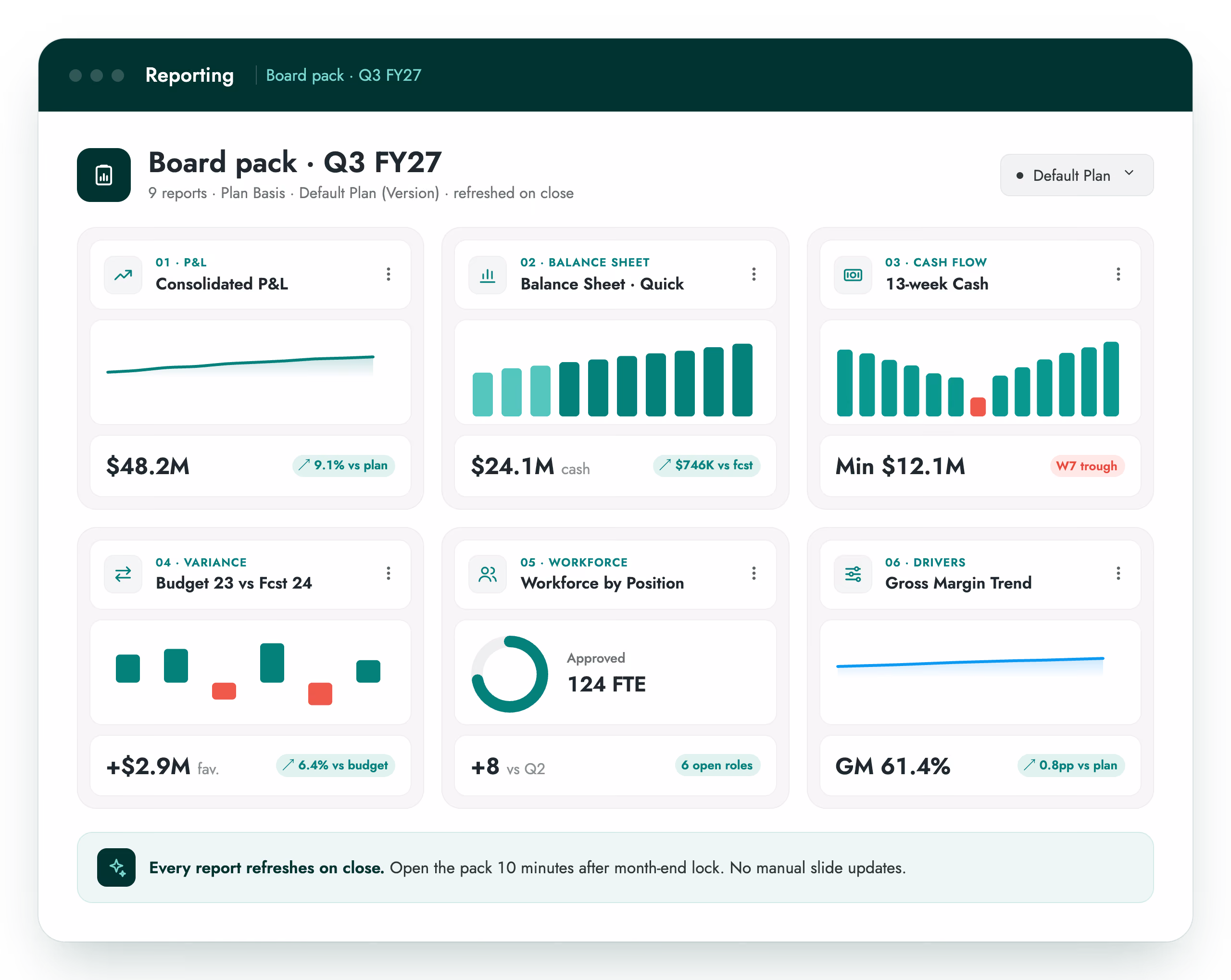The width and height of the screenshot is (1231, 980).
Task: Click Board pack · Q3 FY27 breadcrumb
Action: tap(344, 75)
